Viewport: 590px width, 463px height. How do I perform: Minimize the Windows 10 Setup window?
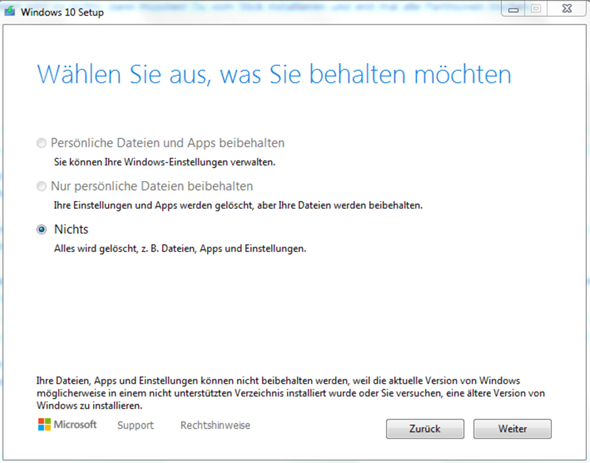coord(513,9)
